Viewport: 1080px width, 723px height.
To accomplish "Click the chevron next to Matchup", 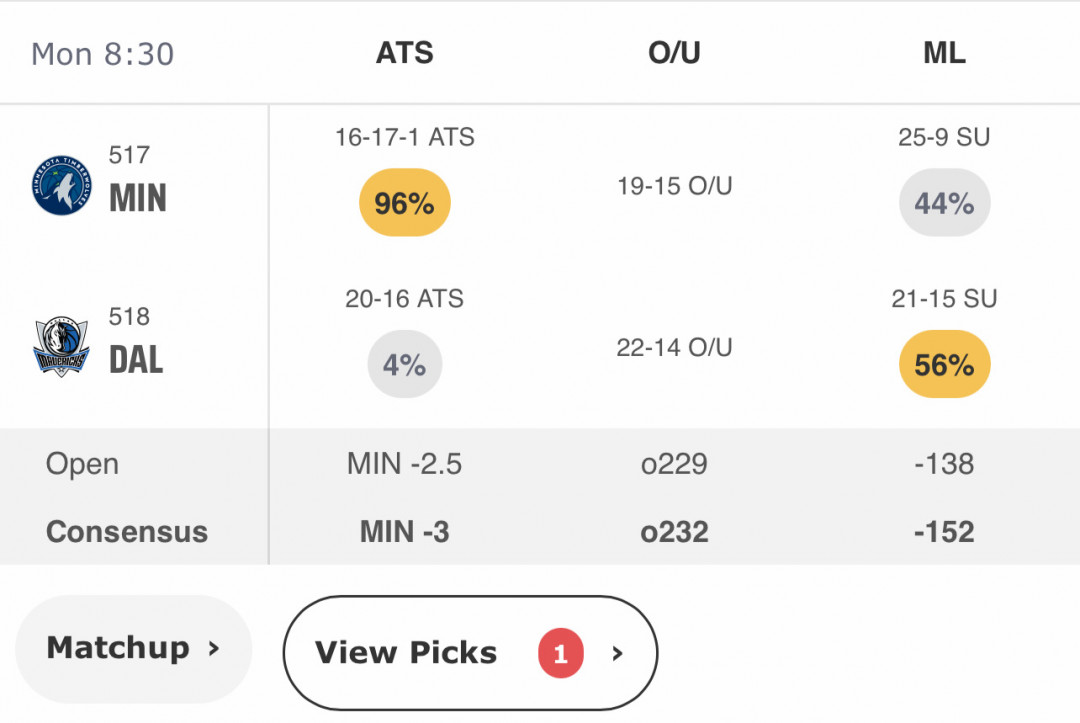I will point(214,648).
